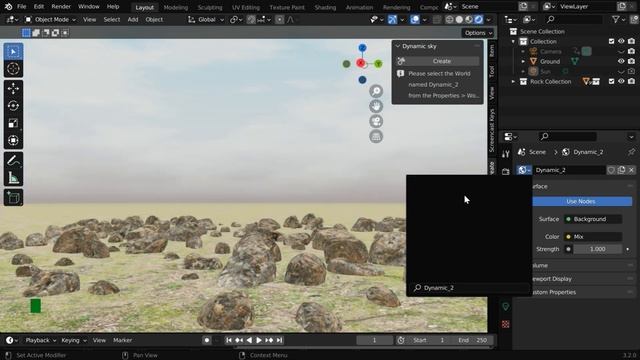Select wireframe viewport shading
The width and height of the screenshot is (640, 360).
coord(449,20)
